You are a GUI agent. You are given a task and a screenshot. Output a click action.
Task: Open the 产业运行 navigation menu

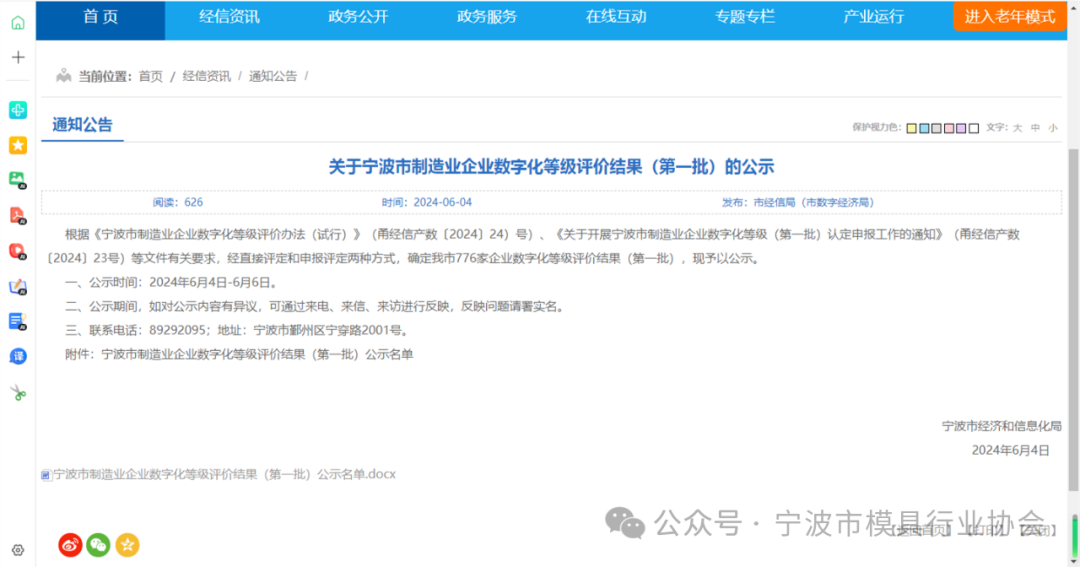coord(873,17)
